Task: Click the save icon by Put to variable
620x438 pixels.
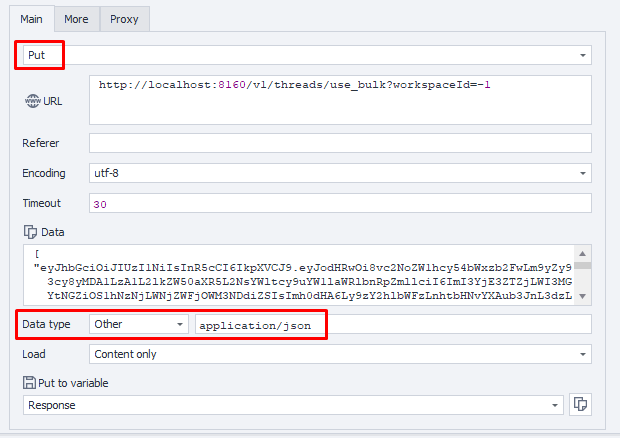Action: (x=30, y=382)
